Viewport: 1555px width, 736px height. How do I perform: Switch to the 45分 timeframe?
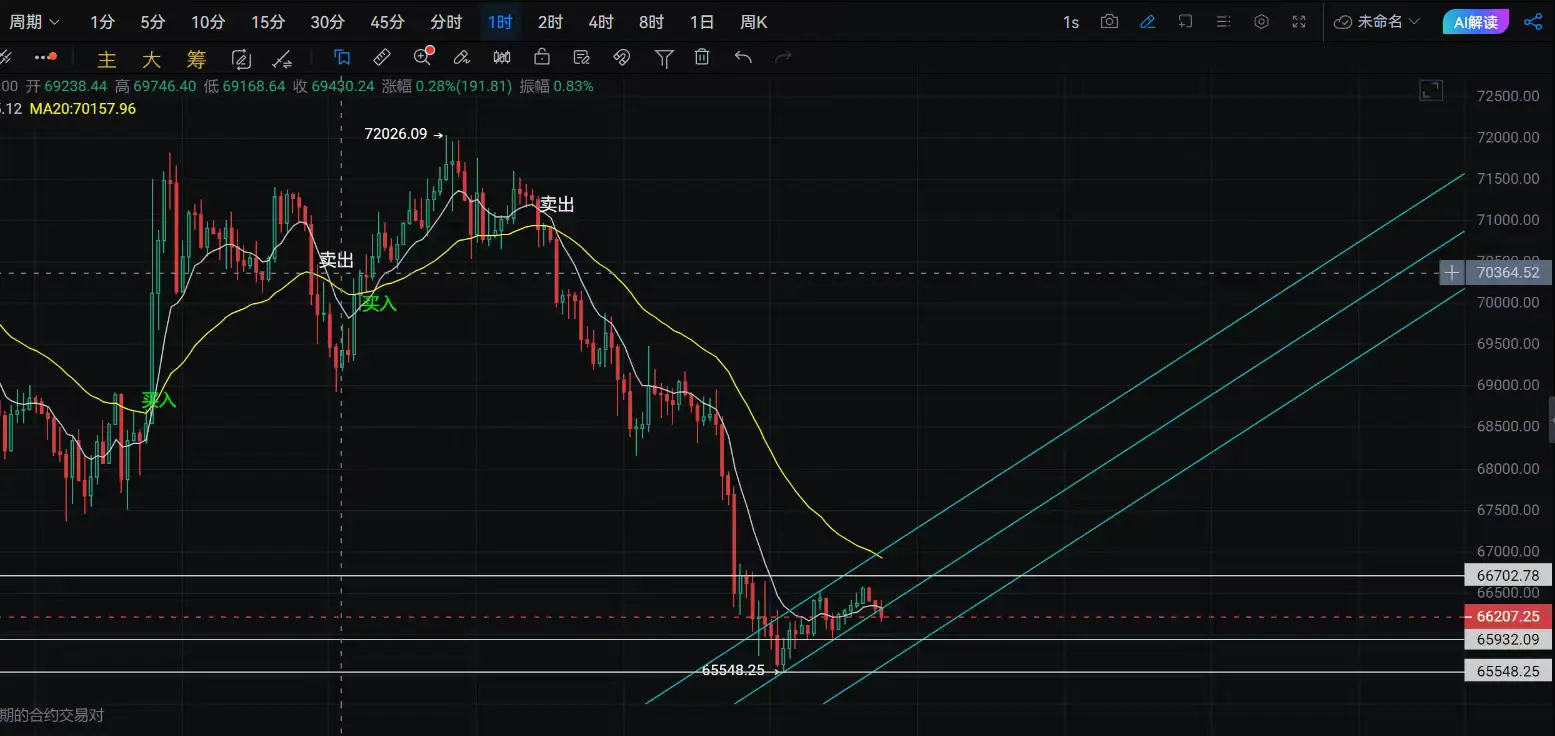387,22
